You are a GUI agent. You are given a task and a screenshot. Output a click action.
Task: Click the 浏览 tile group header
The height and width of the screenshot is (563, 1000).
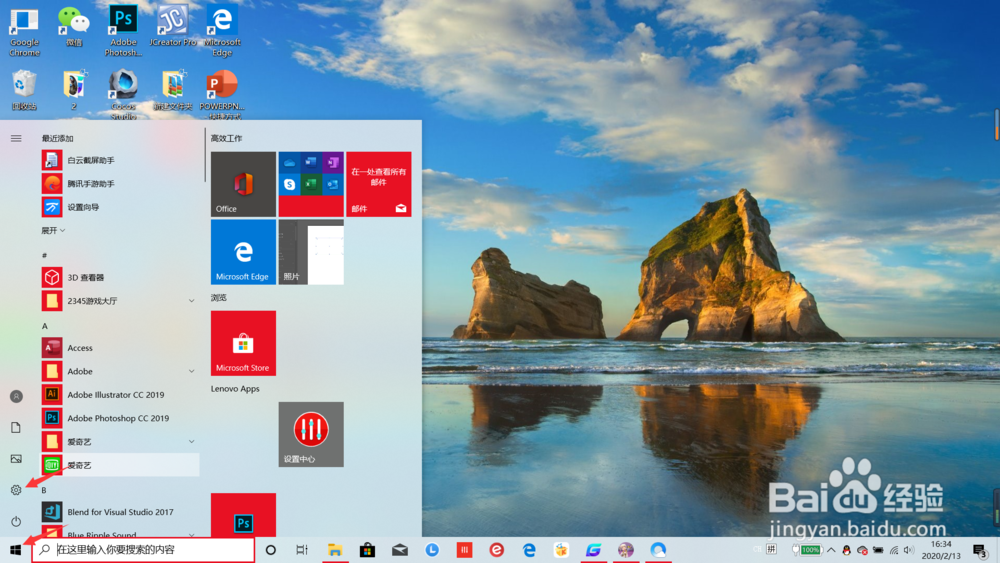coord(219,298)
